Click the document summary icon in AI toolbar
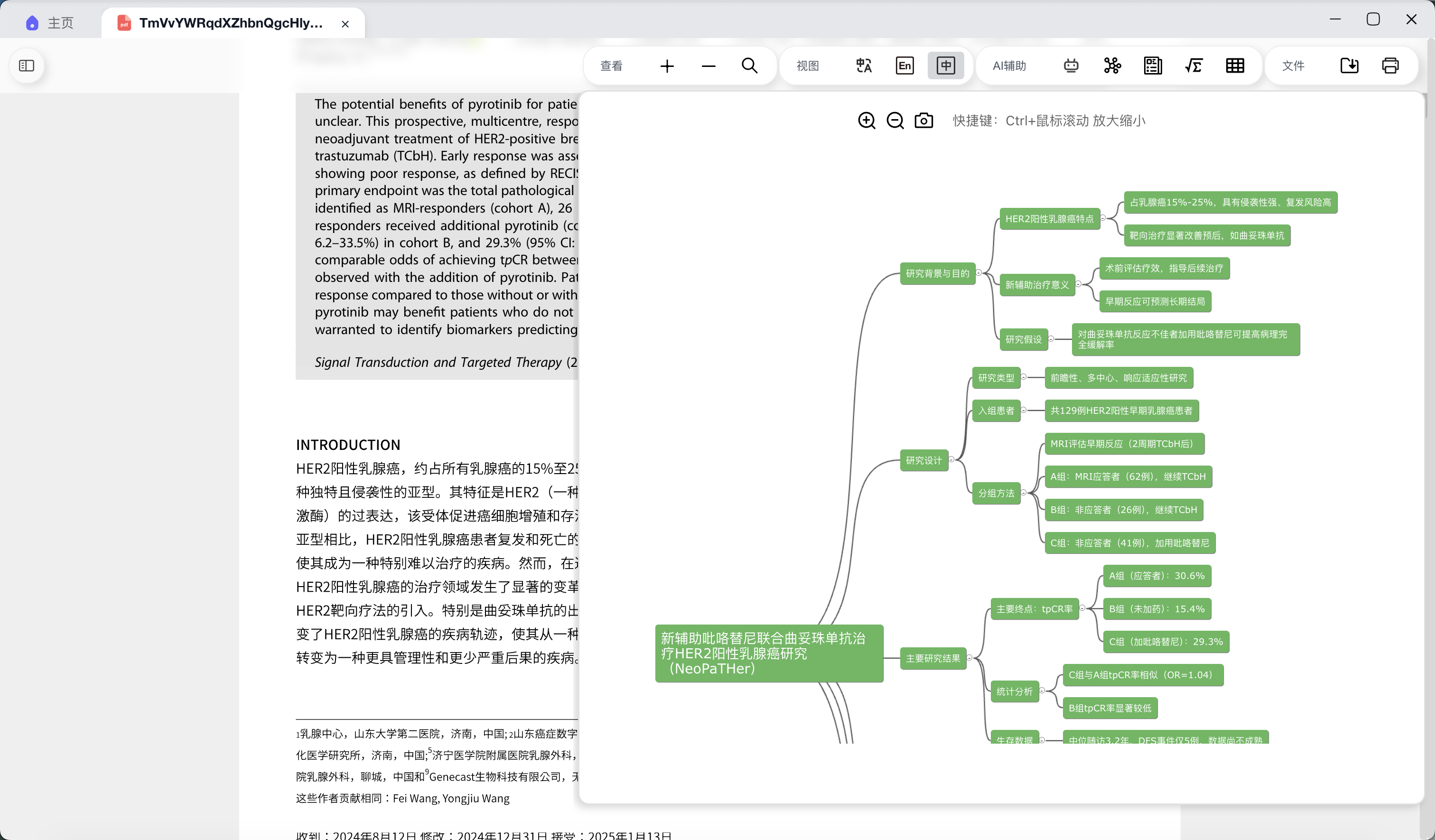This screenshot has height=840, width=1435. click(x=1153, y=66)
